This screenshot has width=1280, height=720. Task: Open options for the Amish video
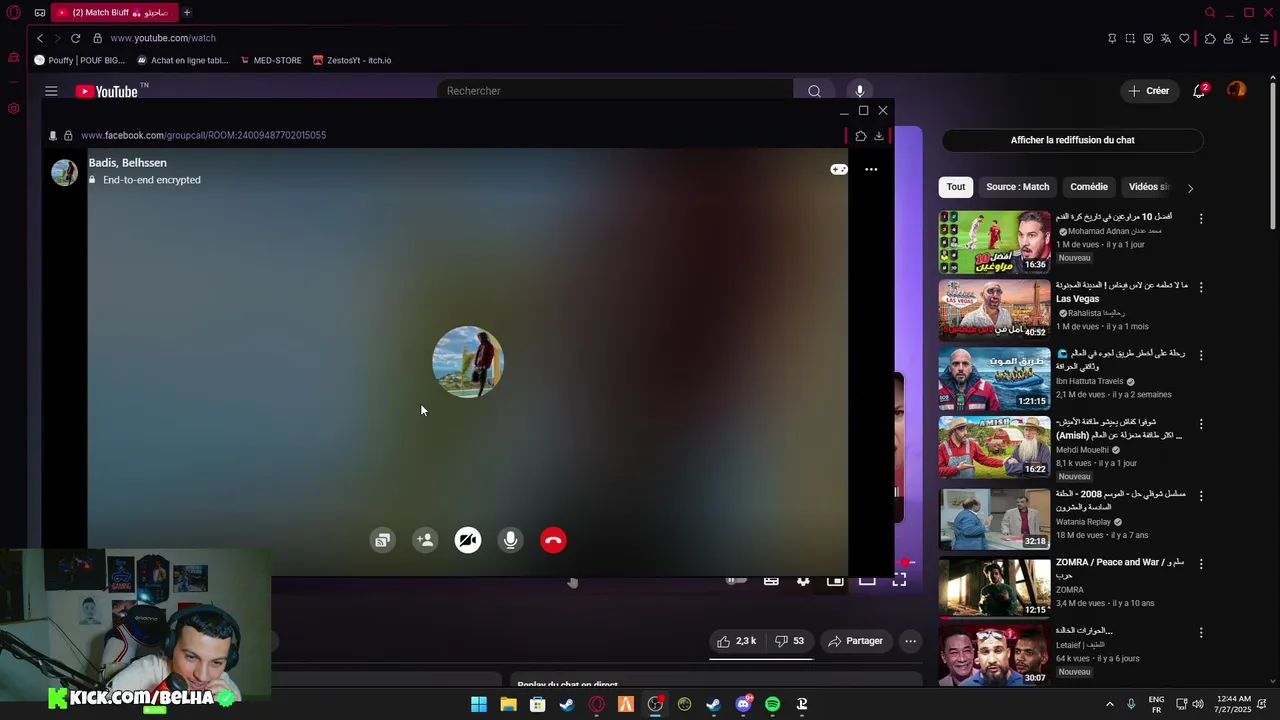[x=1201, y=424]
